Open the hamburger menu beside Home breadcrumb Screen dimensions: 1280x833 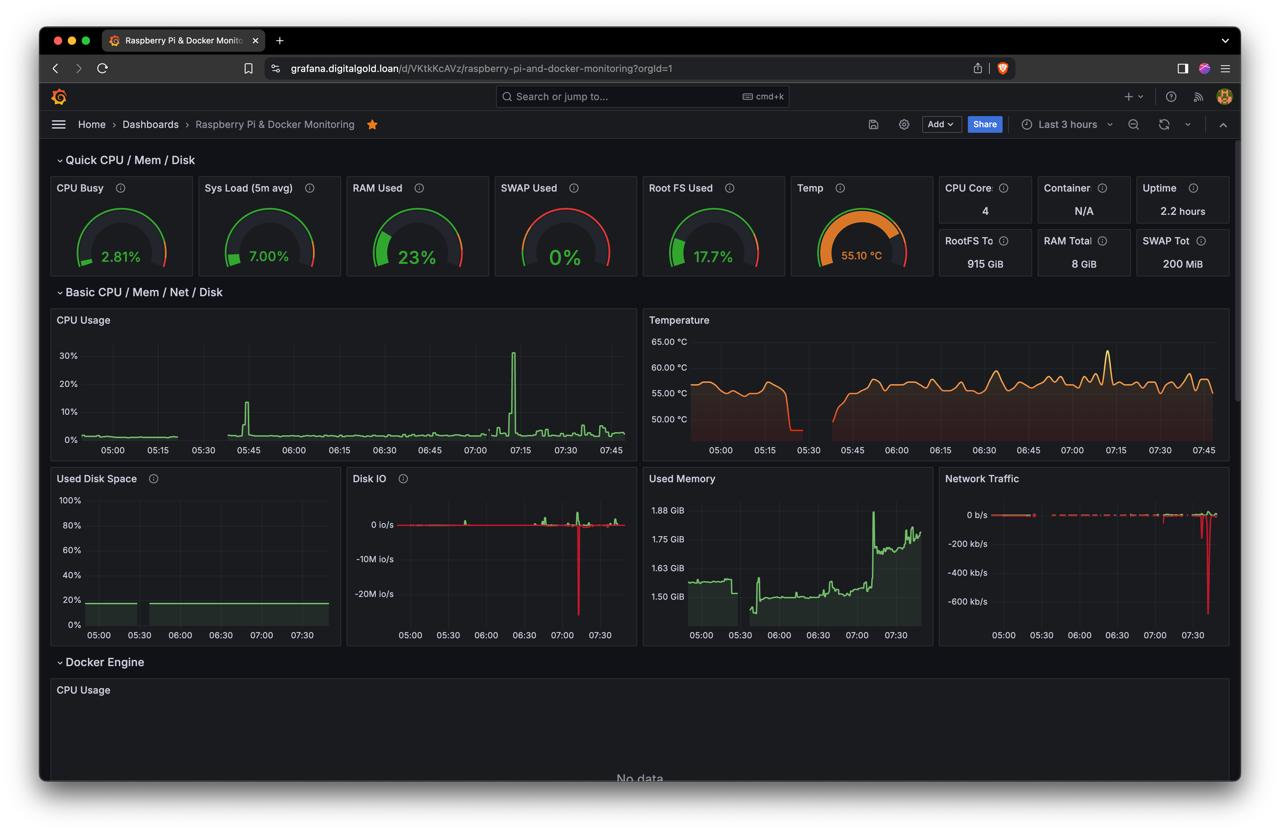pos(59,124)
